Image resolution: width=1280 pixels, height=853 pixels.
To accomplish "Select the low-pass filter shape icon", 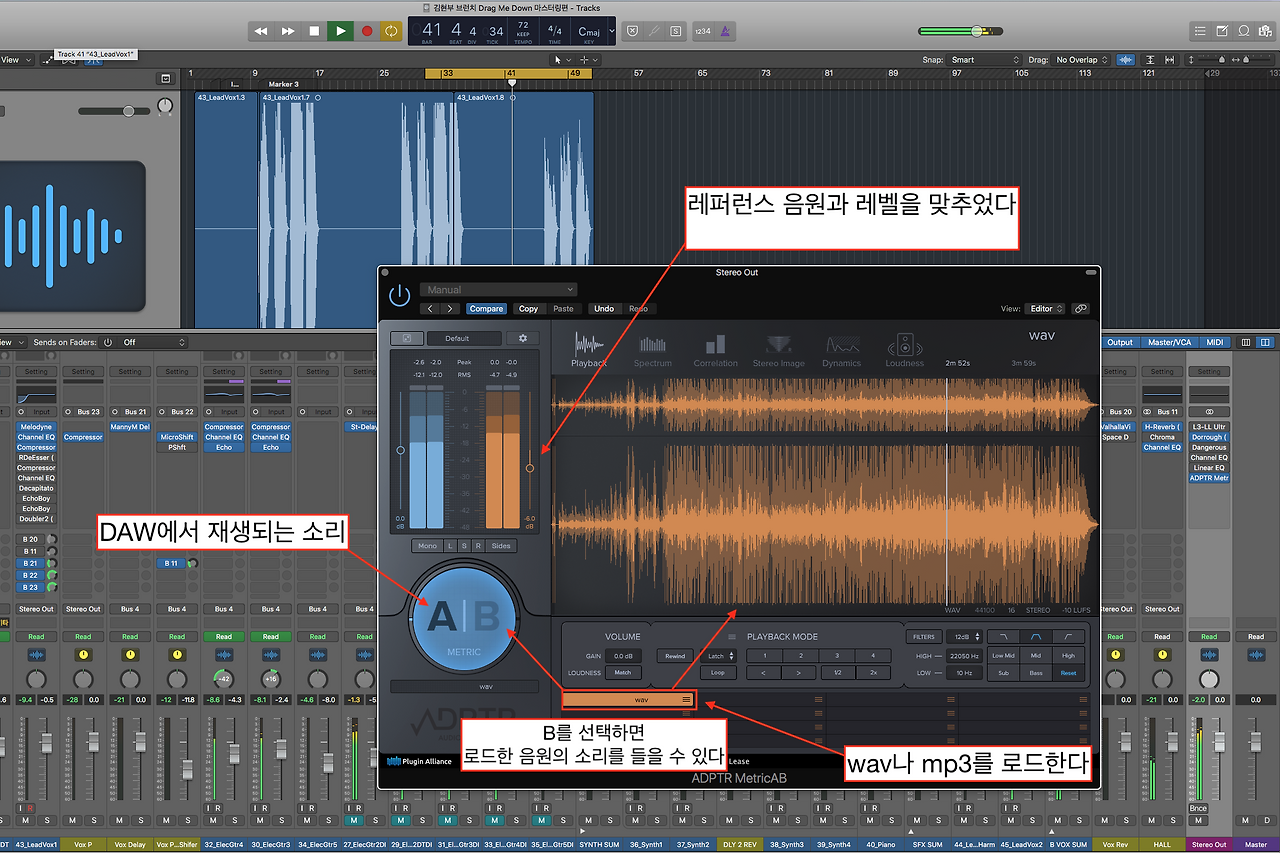I will point(1003,637).
